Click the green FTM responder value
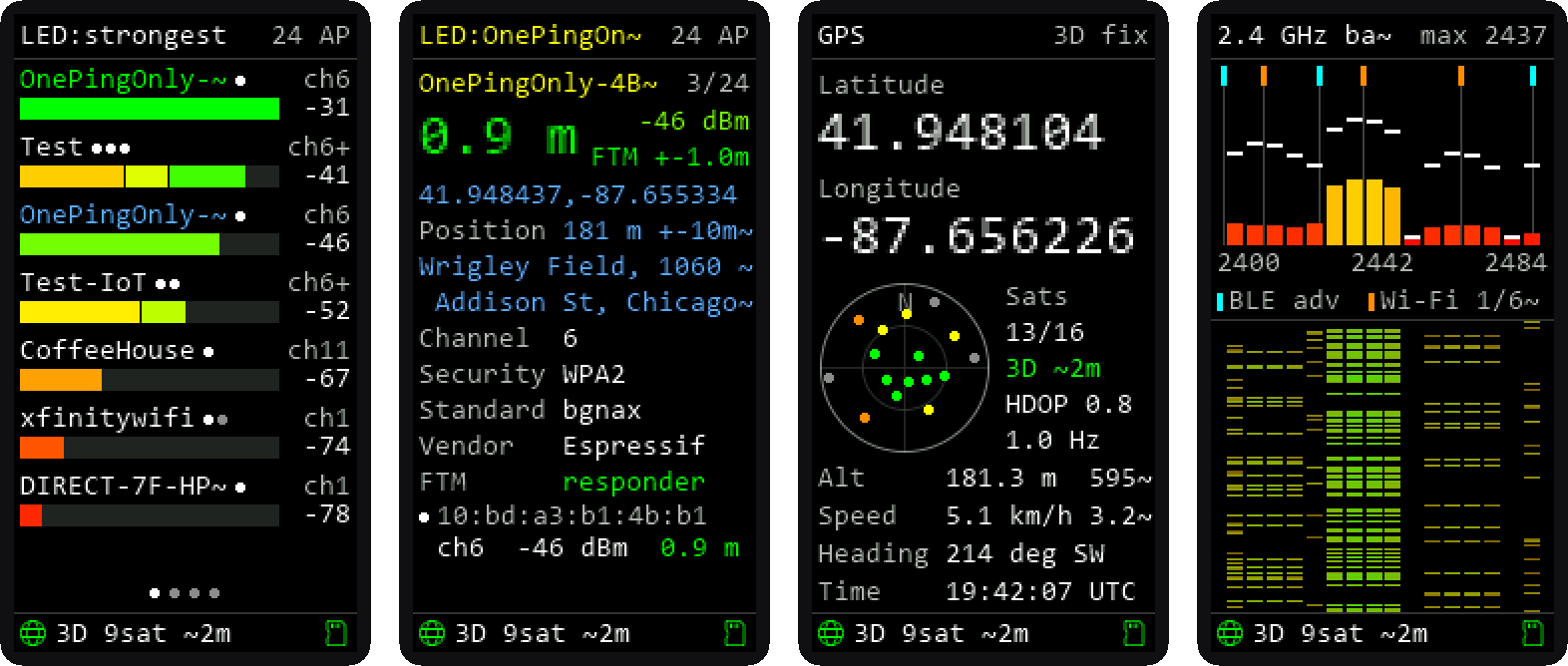The image size is (1568, 666). (634, 482)
